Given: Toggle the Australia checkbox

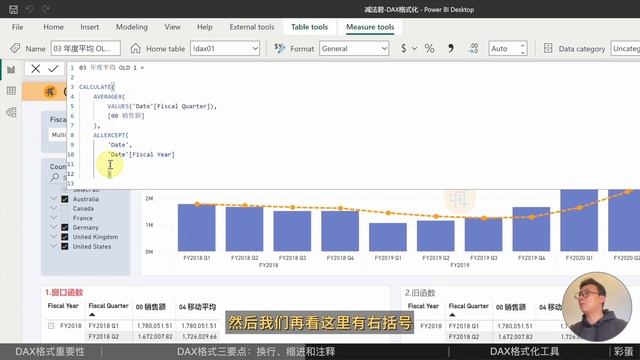Looking at the screenshot, I should 64,199.
